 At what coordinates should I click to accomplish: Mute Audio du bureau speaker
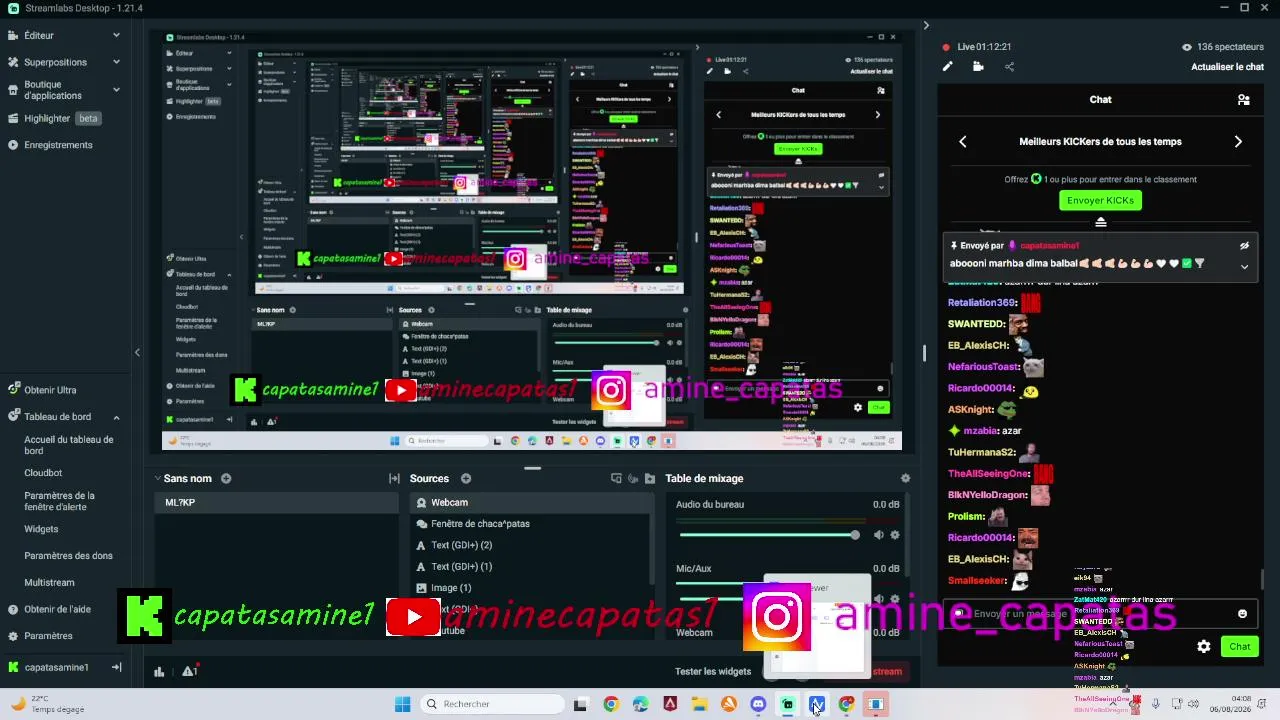878,535
